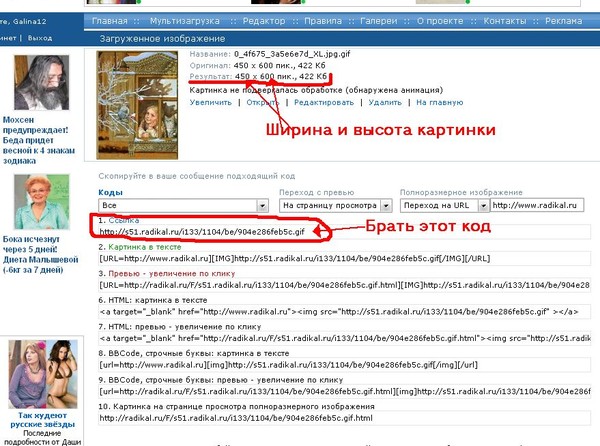The width and height of the screenshot is (600, 446).
Task: Click the red Превью - увеличение по клику label
Action: point(172,273)
